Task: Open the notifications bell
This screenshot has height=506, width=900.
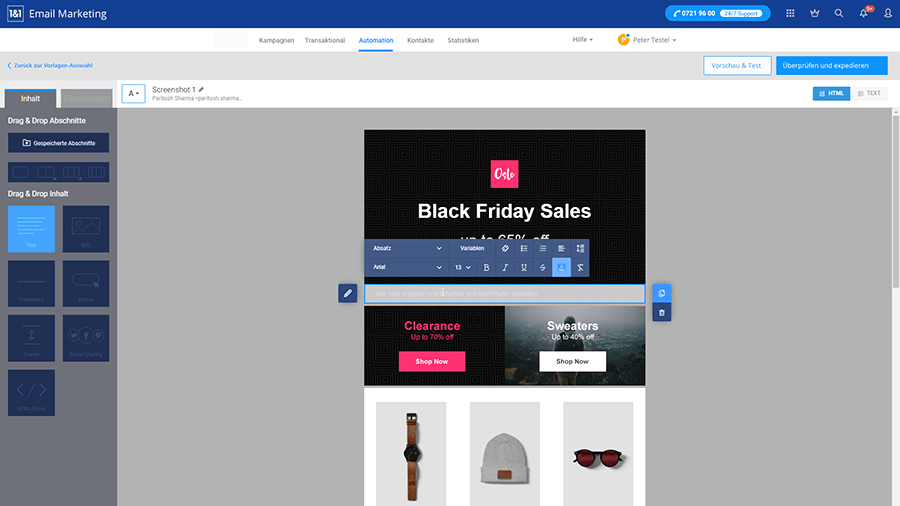Action: [x=864, y=14]
